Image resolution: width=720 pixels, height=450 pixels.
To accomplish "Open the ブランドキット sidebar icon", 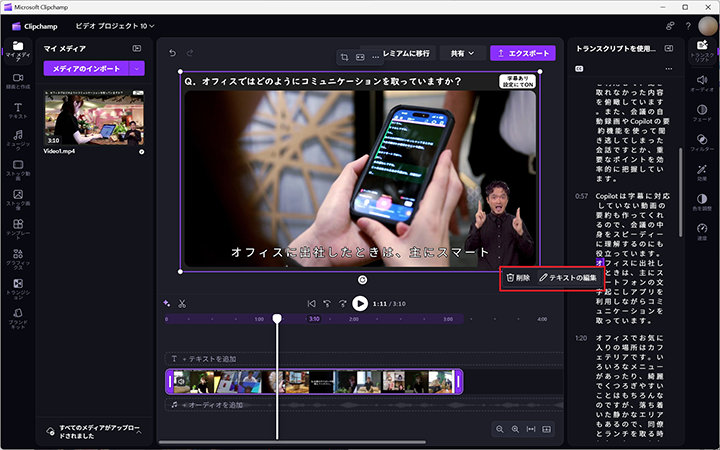I will tap(18, 318).
